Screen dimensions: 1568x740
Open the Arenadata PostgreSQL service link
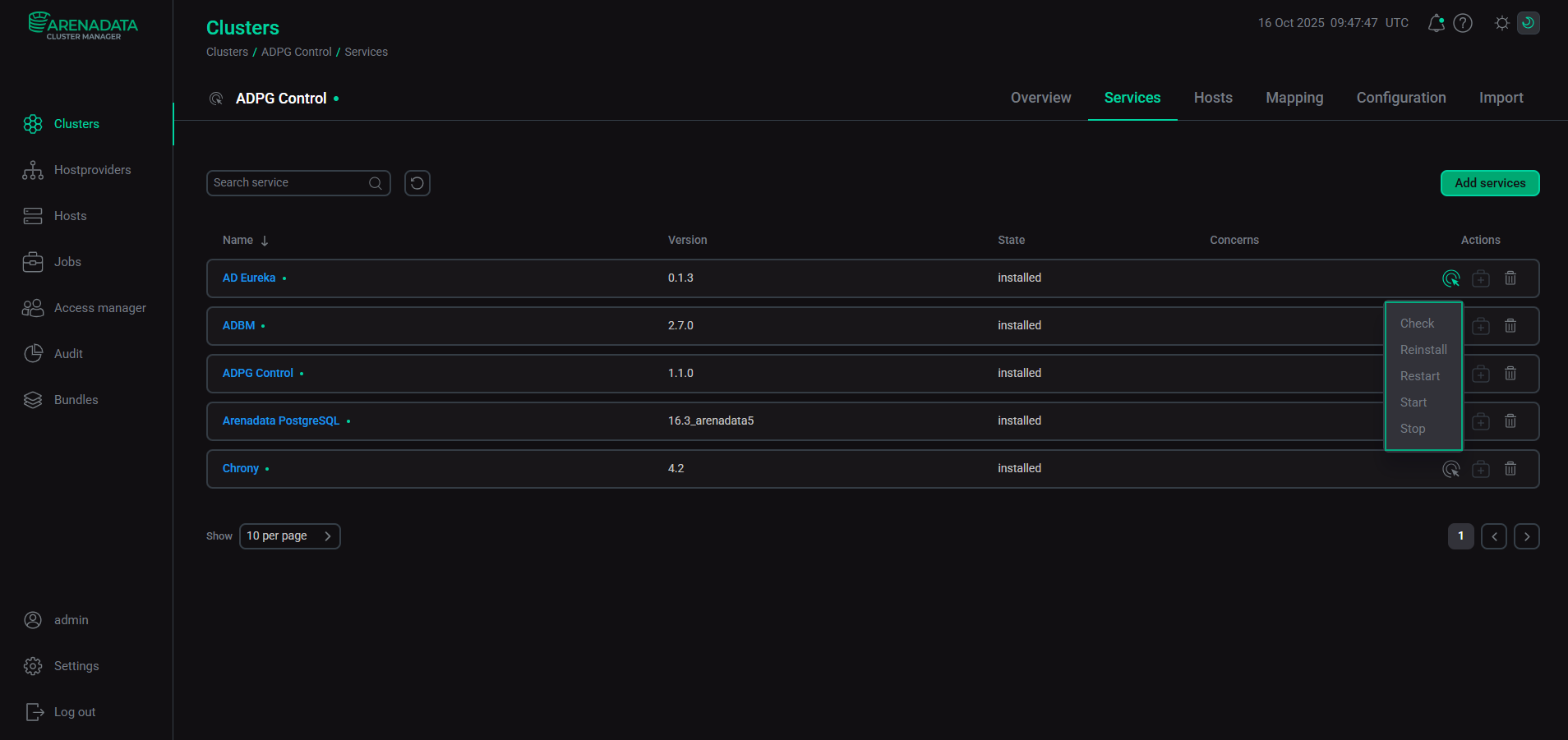click(x=280, y=421)
